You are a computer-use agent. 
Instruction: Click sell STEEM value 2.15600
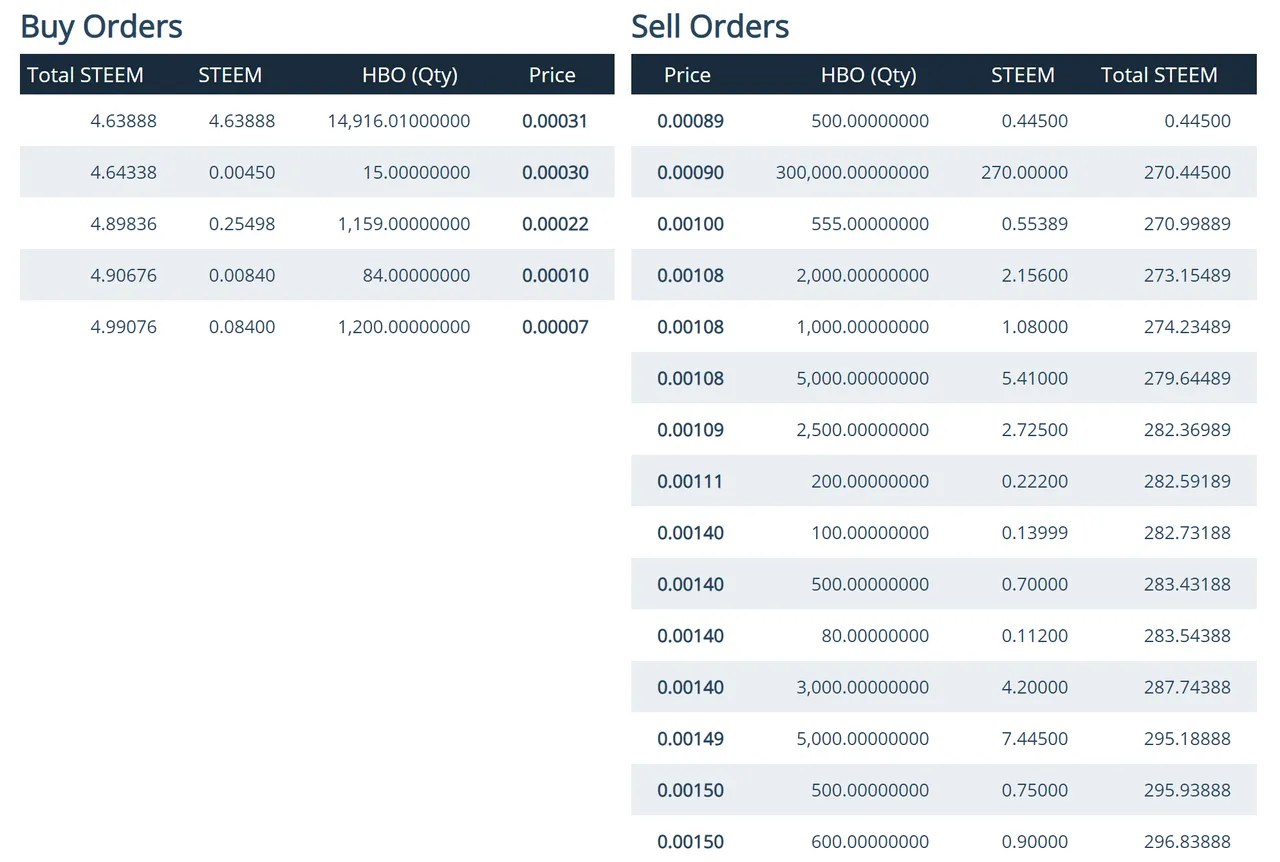point(1035,276)
